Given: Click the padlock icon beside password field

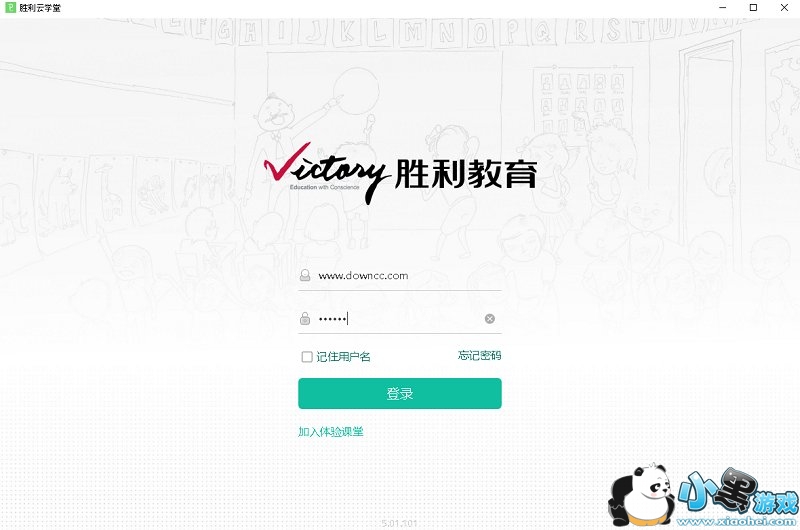Looking at the screenshot, I should click(x=305, y=319).
